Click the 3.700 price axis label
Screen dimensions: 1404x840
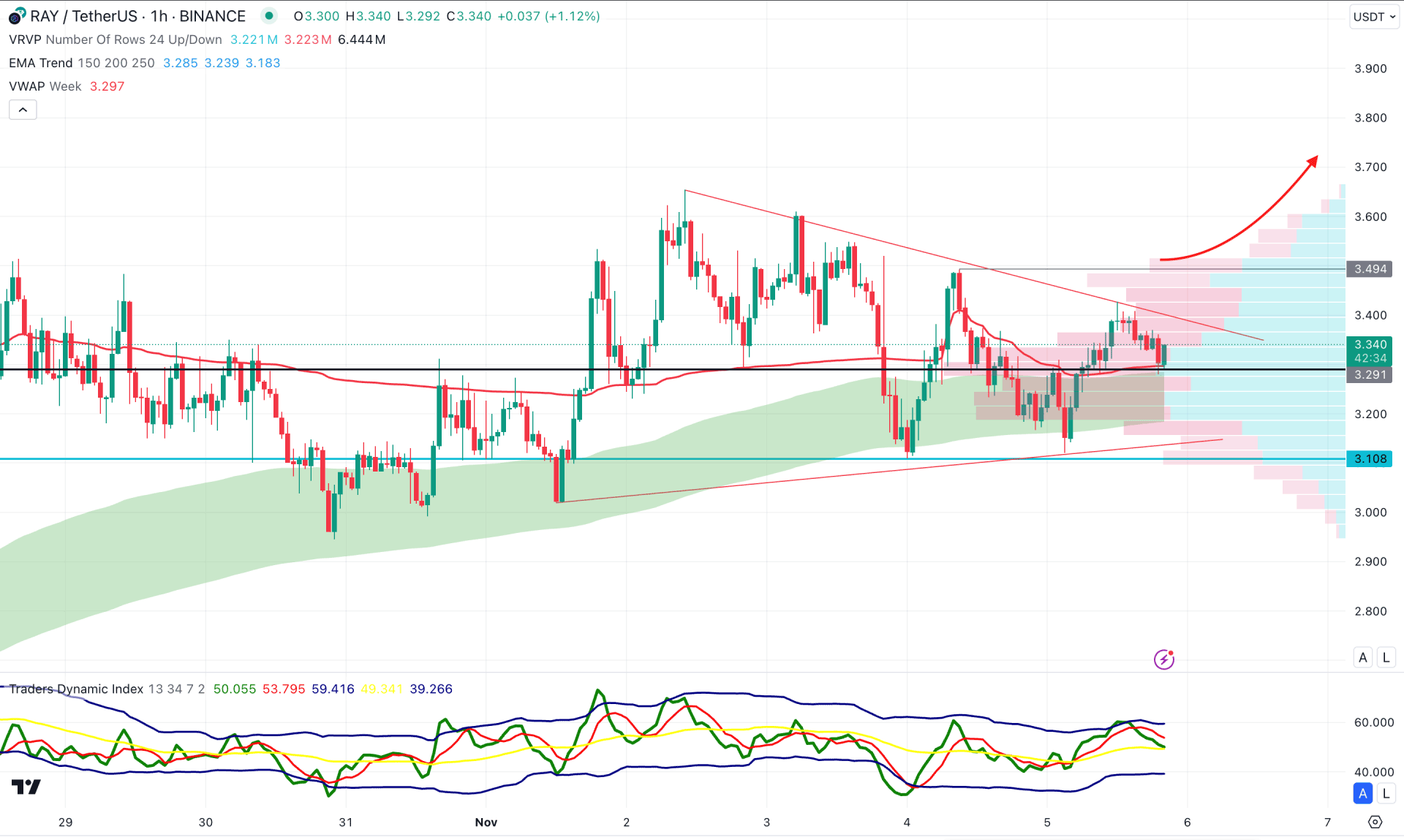(x=1370, y=167)
